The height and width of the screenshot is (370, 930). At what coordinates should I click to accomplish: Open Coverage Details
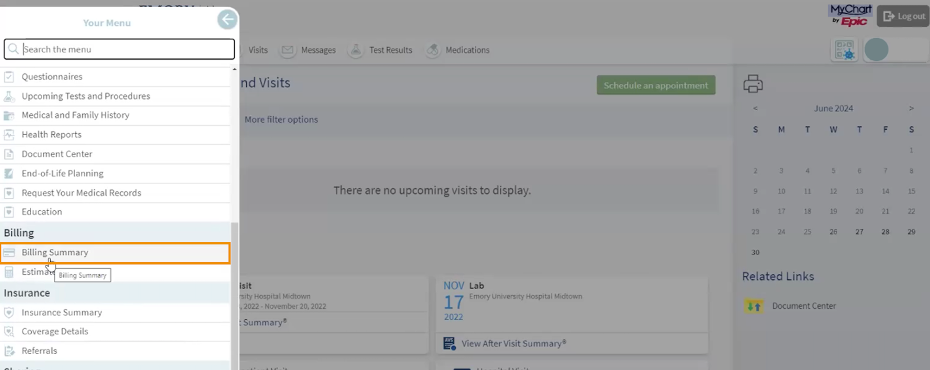[115, 331]
